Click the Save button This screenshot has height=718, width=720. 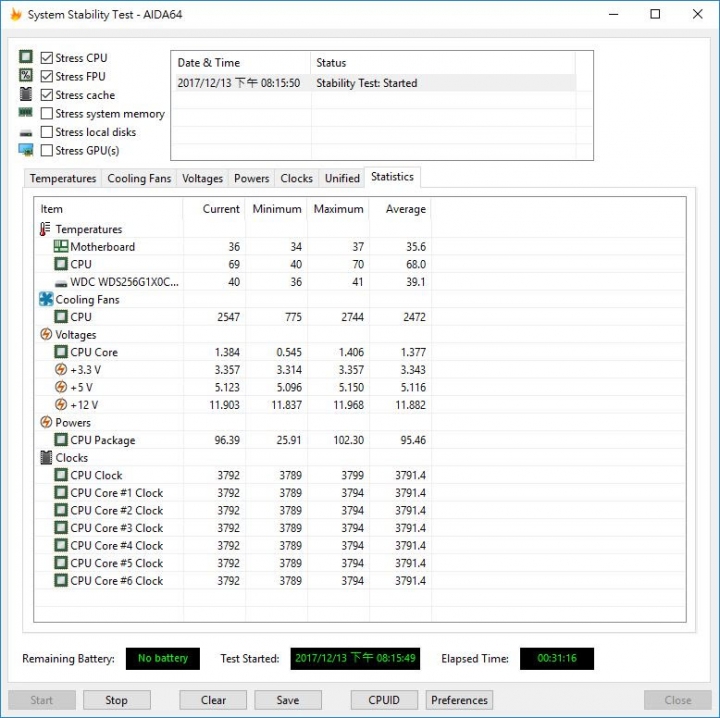coord(288,700)
